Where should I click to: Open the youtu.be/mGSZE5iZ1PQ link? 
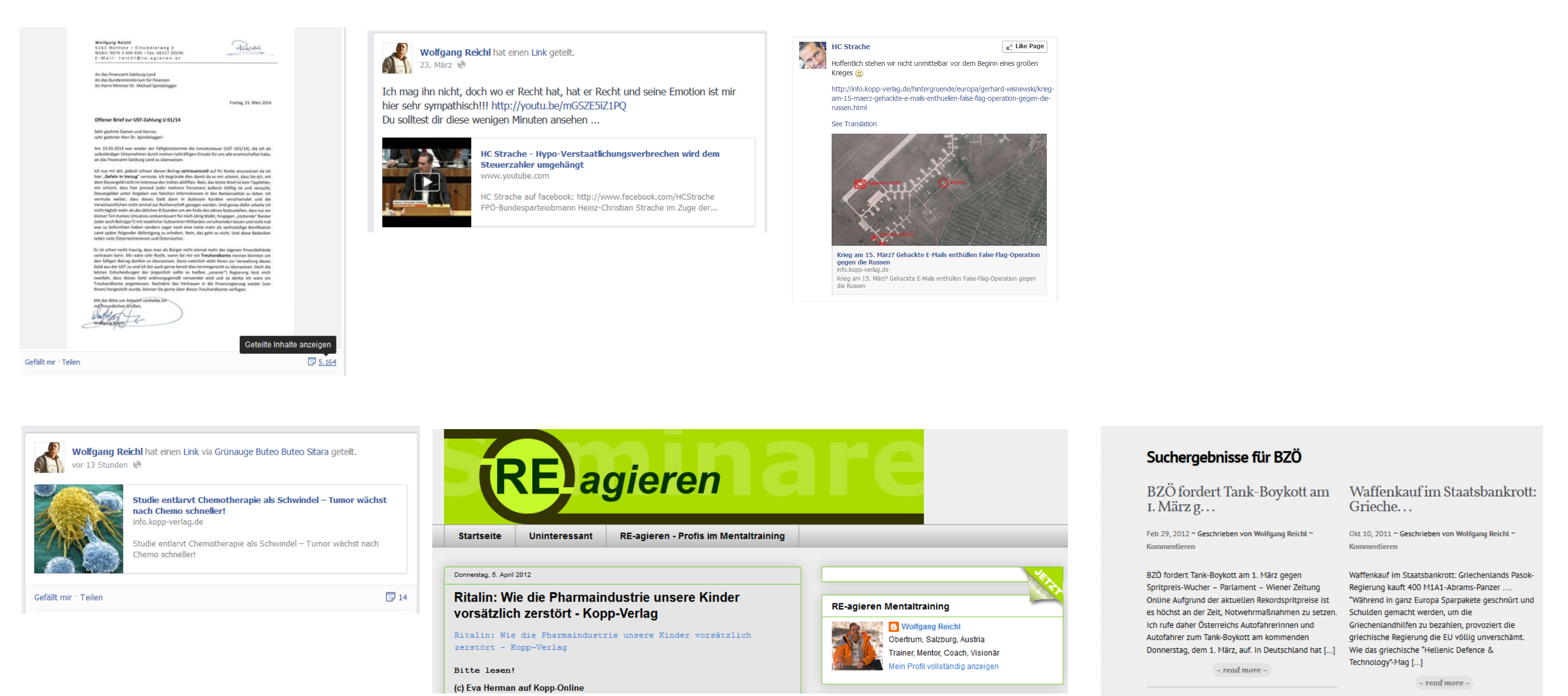pos(558,106)
